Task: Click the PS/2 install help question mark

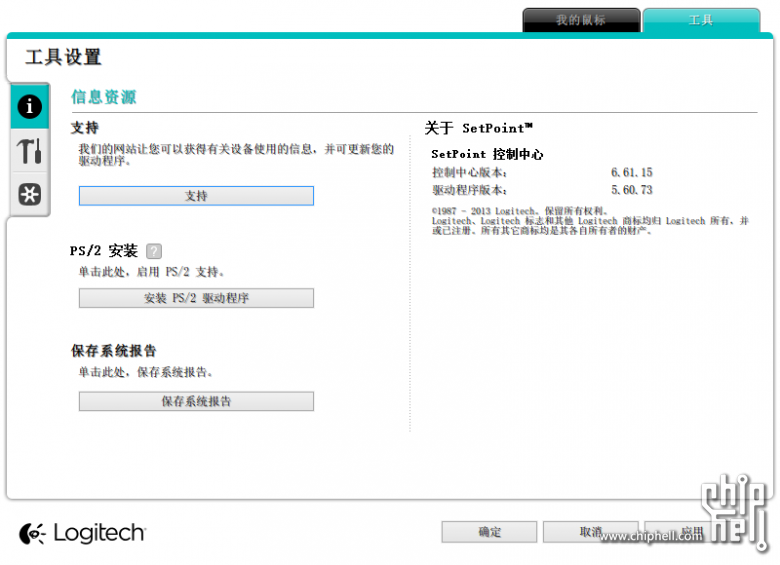Action: [154, 251]
